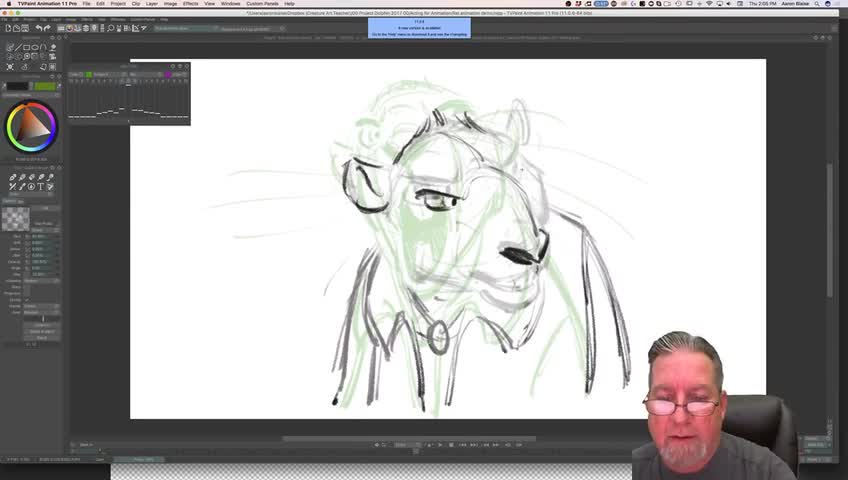
Task: Select the freehand stroke drawing tool
Action: [x=10, y=48]
